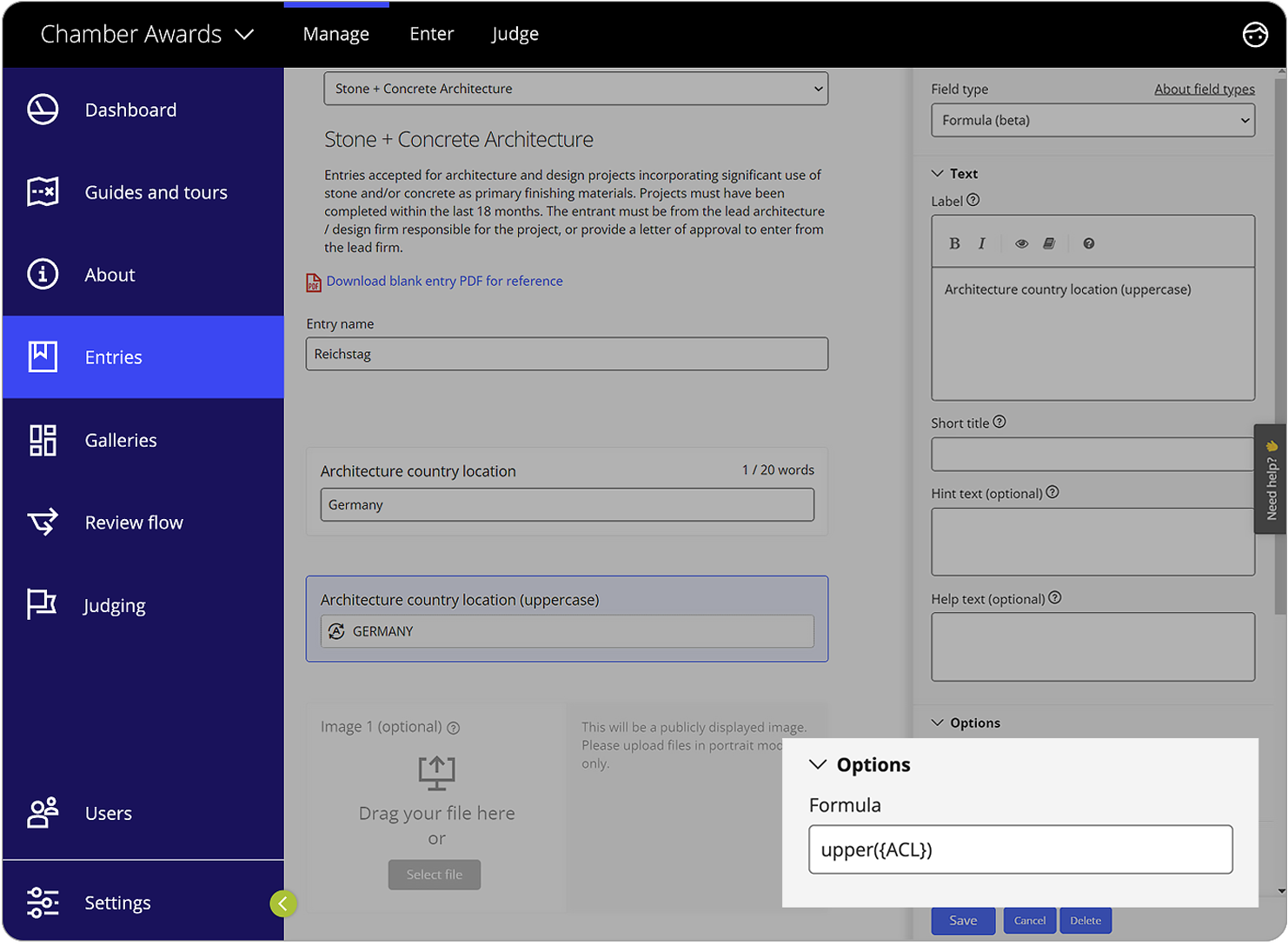This screenshot has height=946, width=1288.
Task: Toggle bold formatting in the Label editor
Action: click(x=954, y=243)
